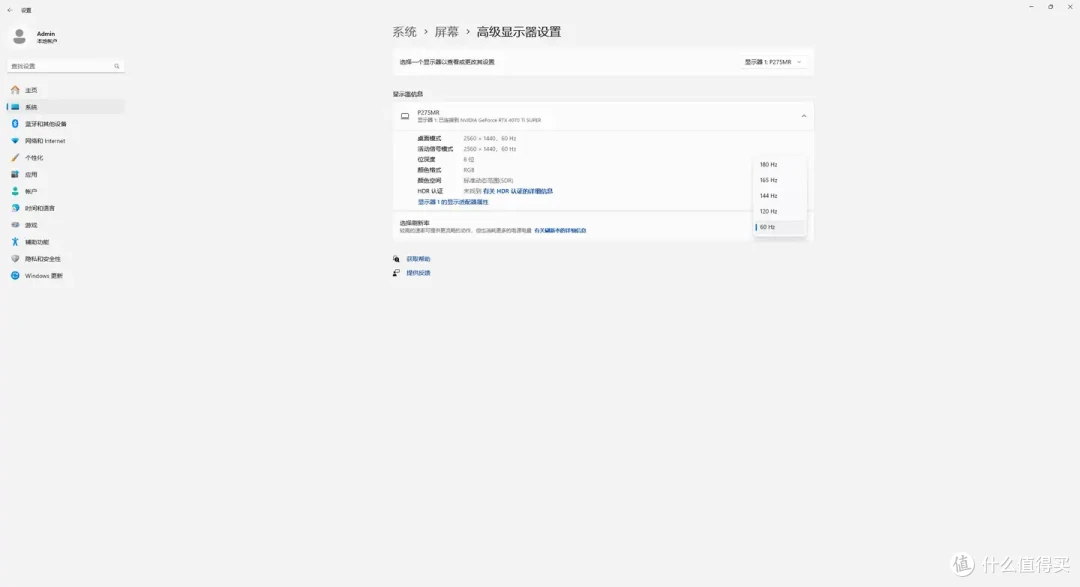Select 系统 in the sidebar

pyautogui.click(x=65, y=107)
